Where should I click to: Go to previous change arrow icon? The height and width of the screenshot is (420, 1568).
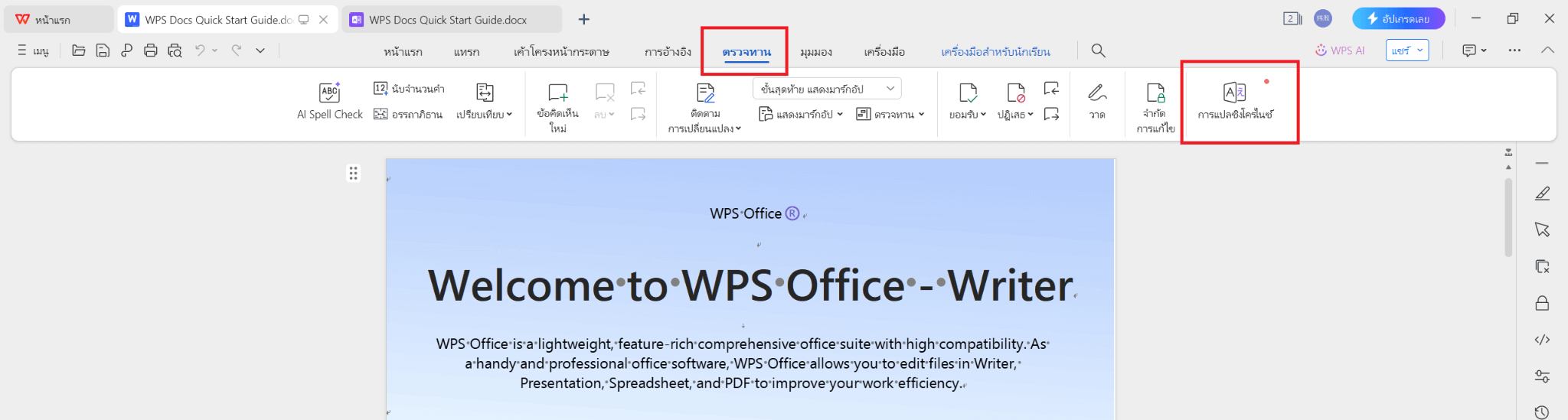pyautogui.click(x=1051, y=89)
